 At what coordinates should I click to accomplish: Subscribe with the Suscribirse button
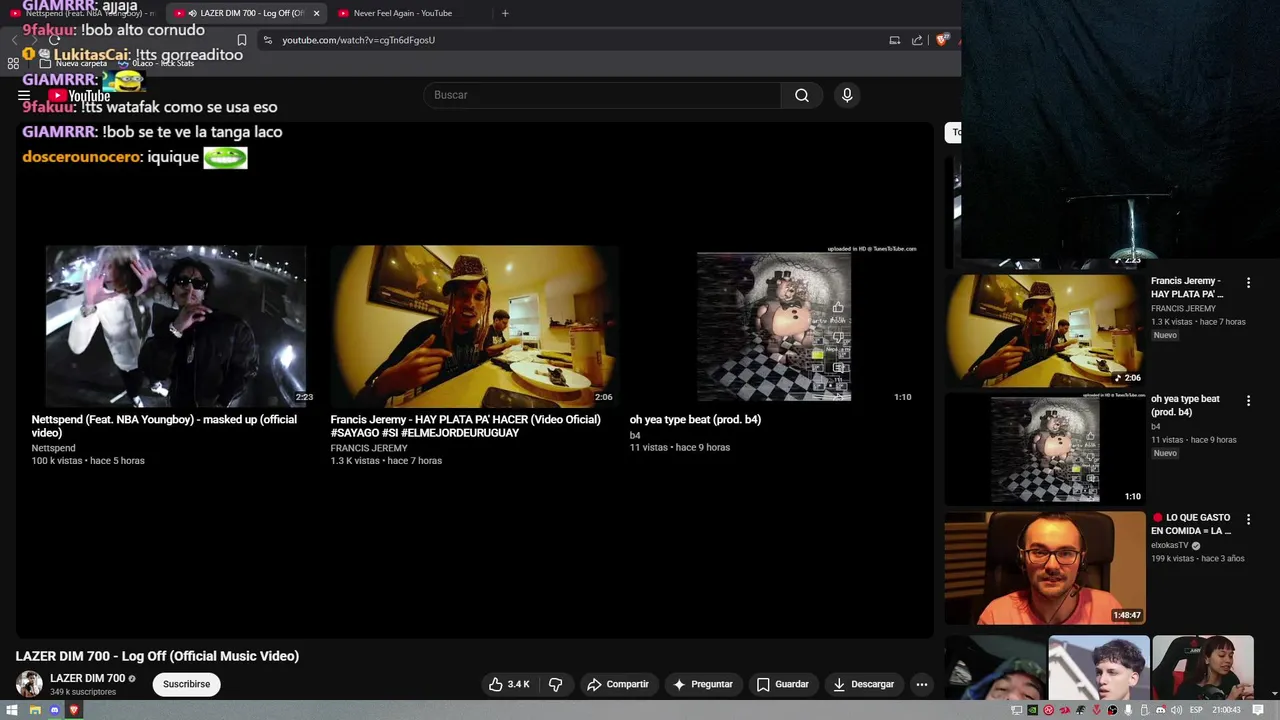coord(186,684)
